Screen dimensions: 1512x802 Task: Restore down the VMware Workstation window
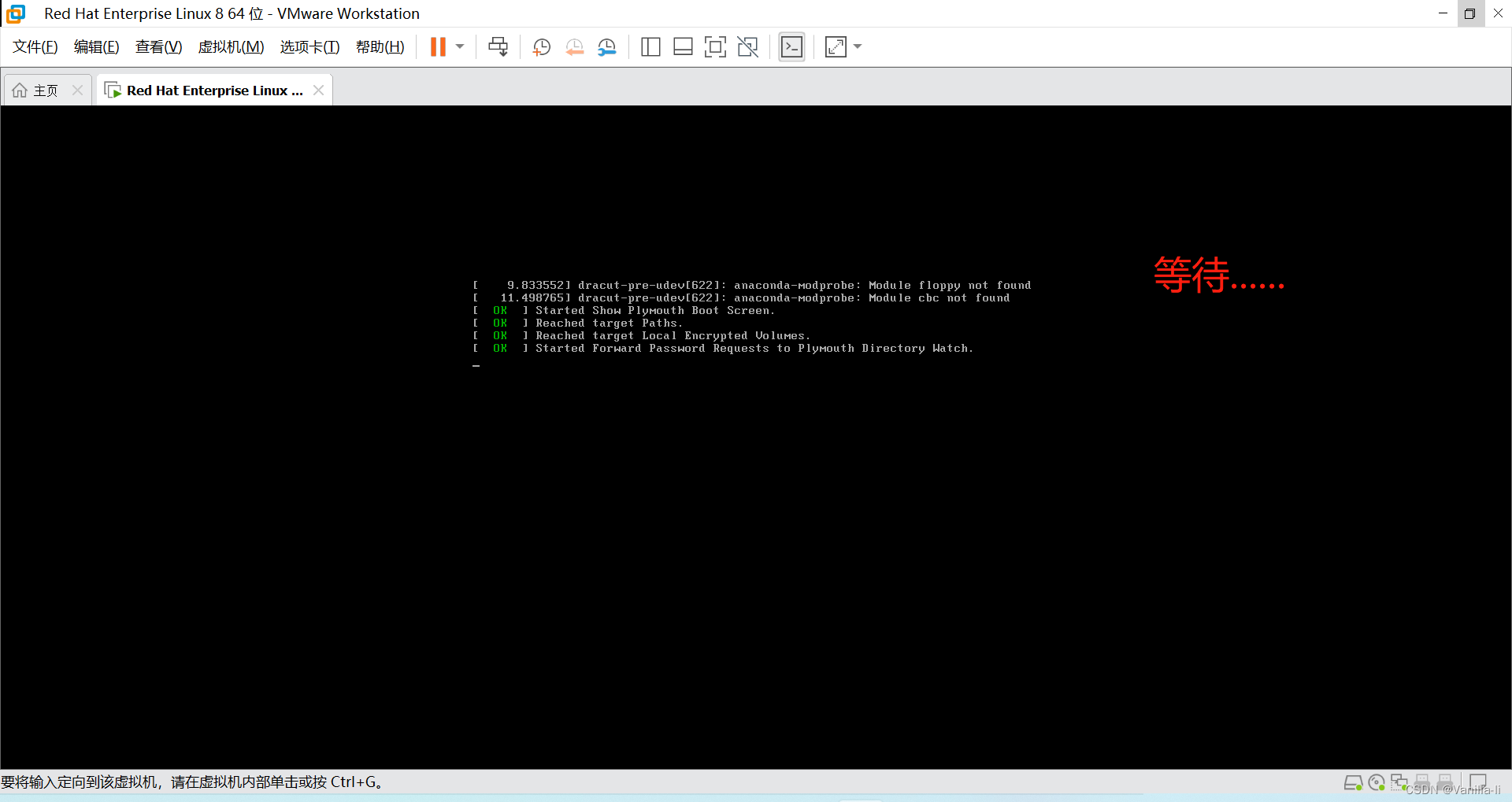pyautogui.click(x=1469, y=13)
